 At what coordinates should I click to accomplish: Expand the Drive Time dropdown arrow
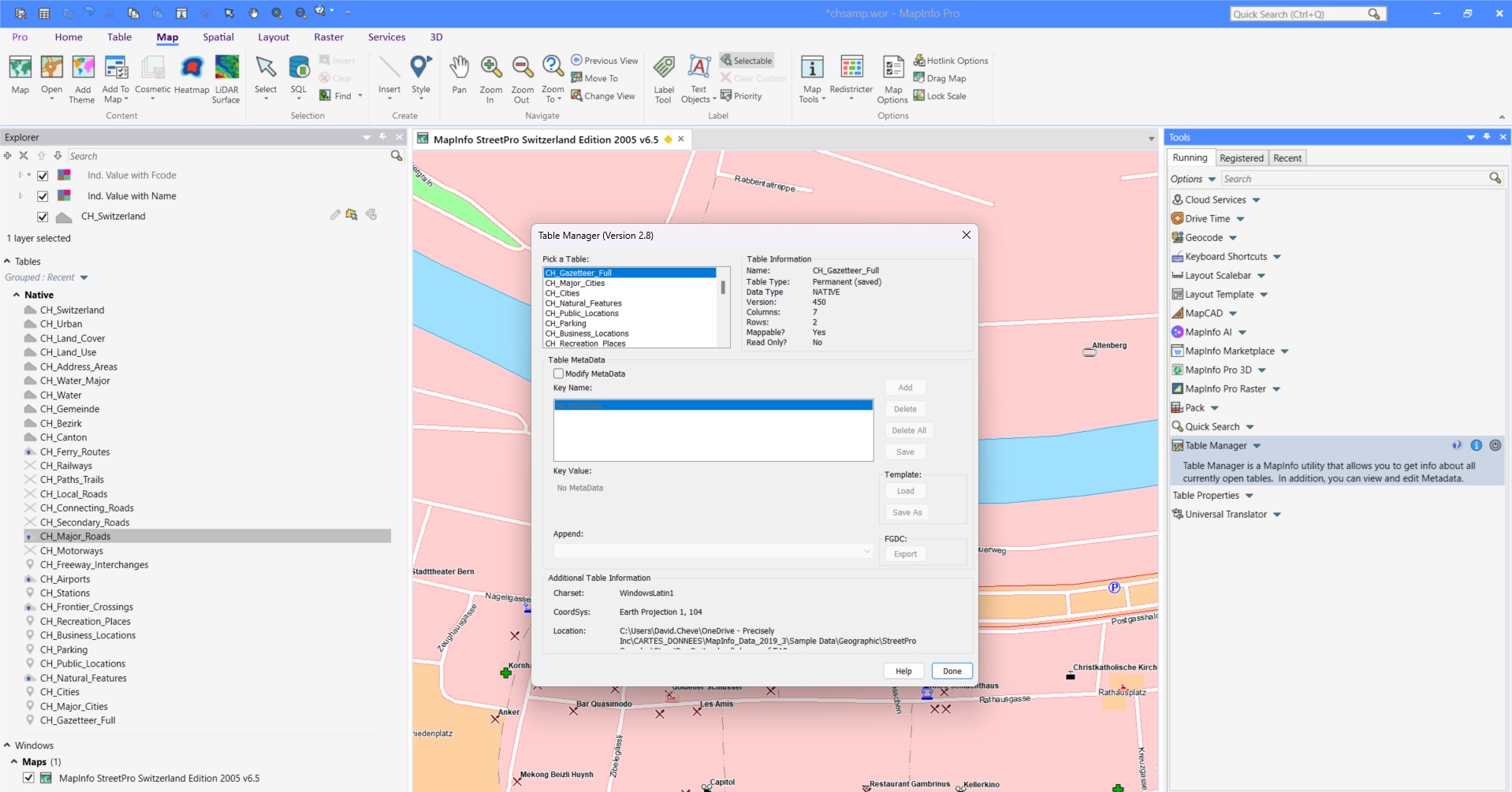[1241, 219]
